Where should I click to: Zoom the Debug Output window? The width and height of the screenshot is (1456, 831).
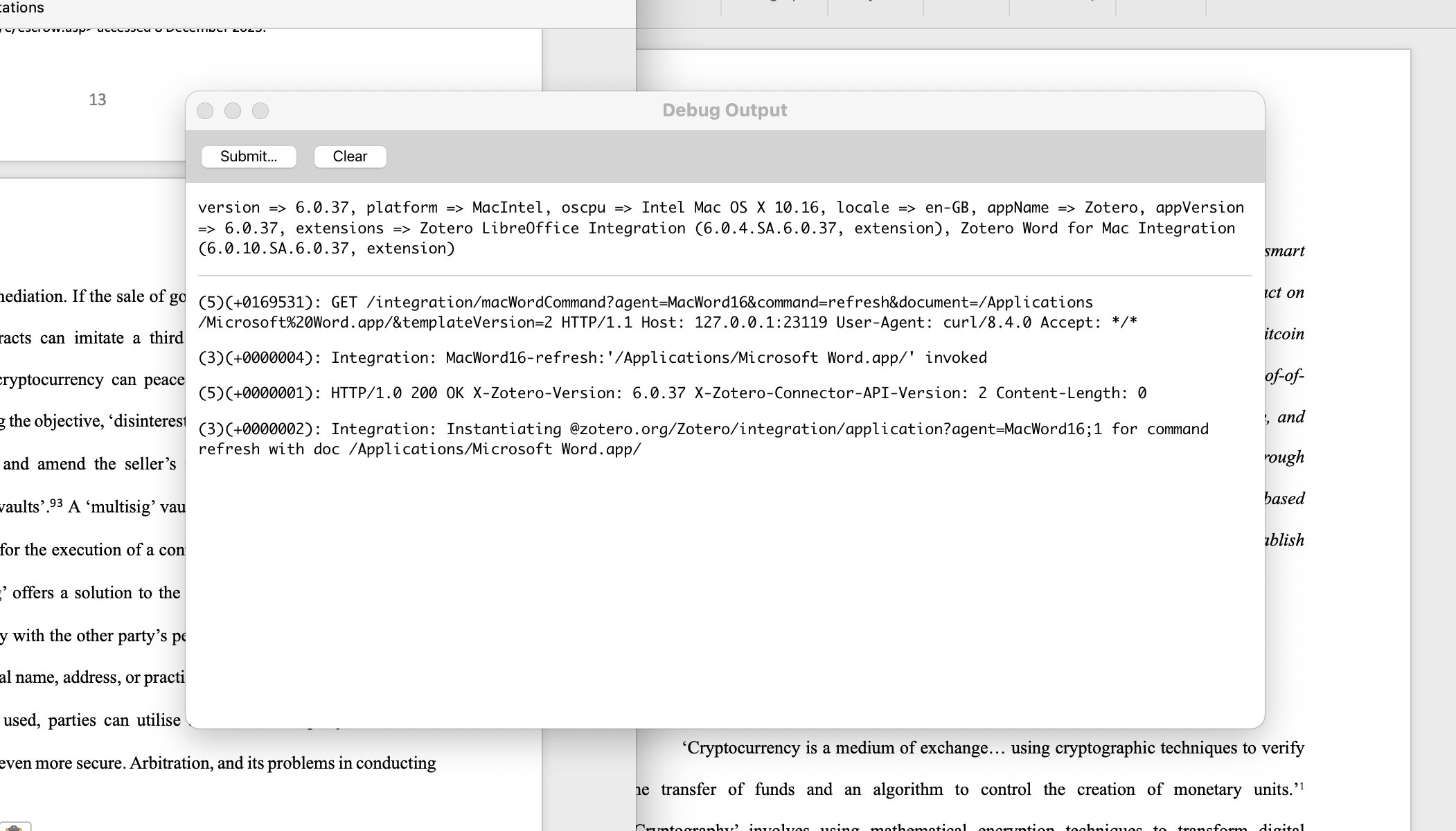(x=260, y=111)
